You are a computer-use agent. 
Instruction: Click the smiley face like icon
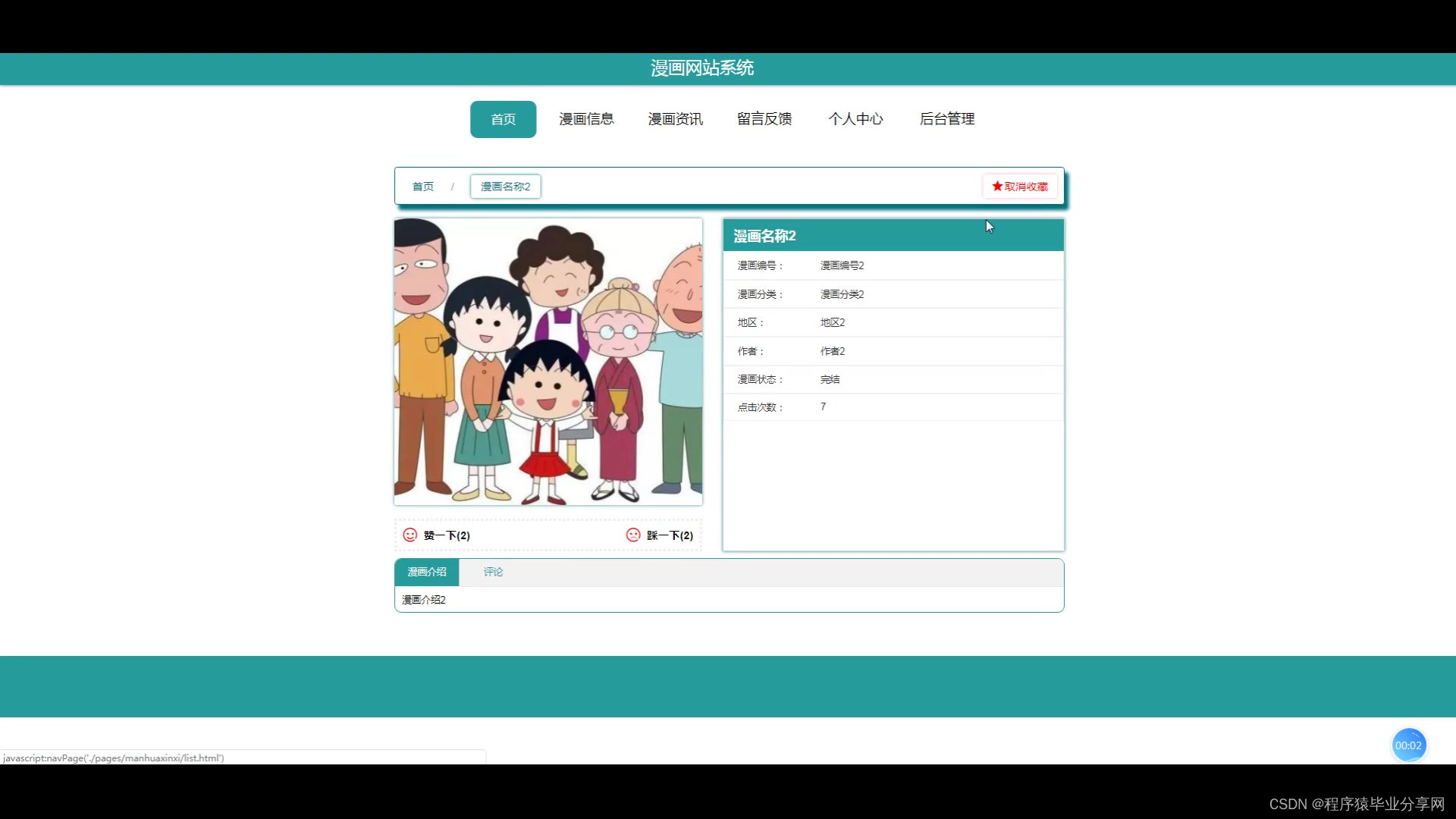tap(409, 535)
